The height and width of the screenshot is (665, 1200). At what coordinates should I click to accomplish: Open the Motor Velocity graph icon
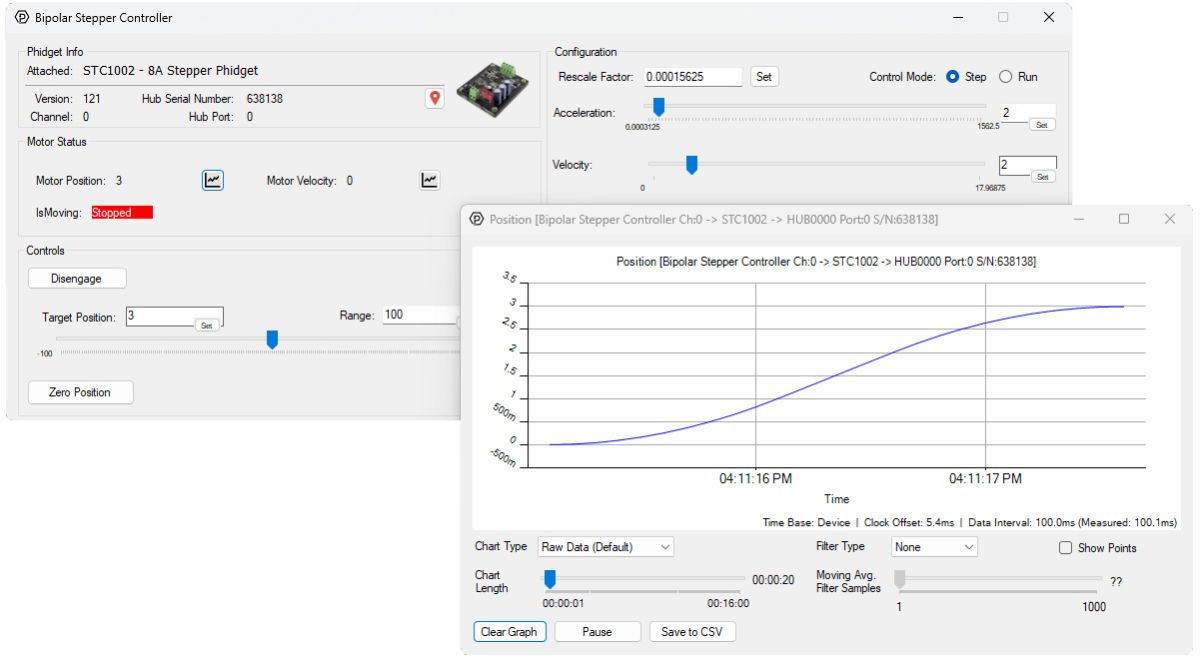428,180
